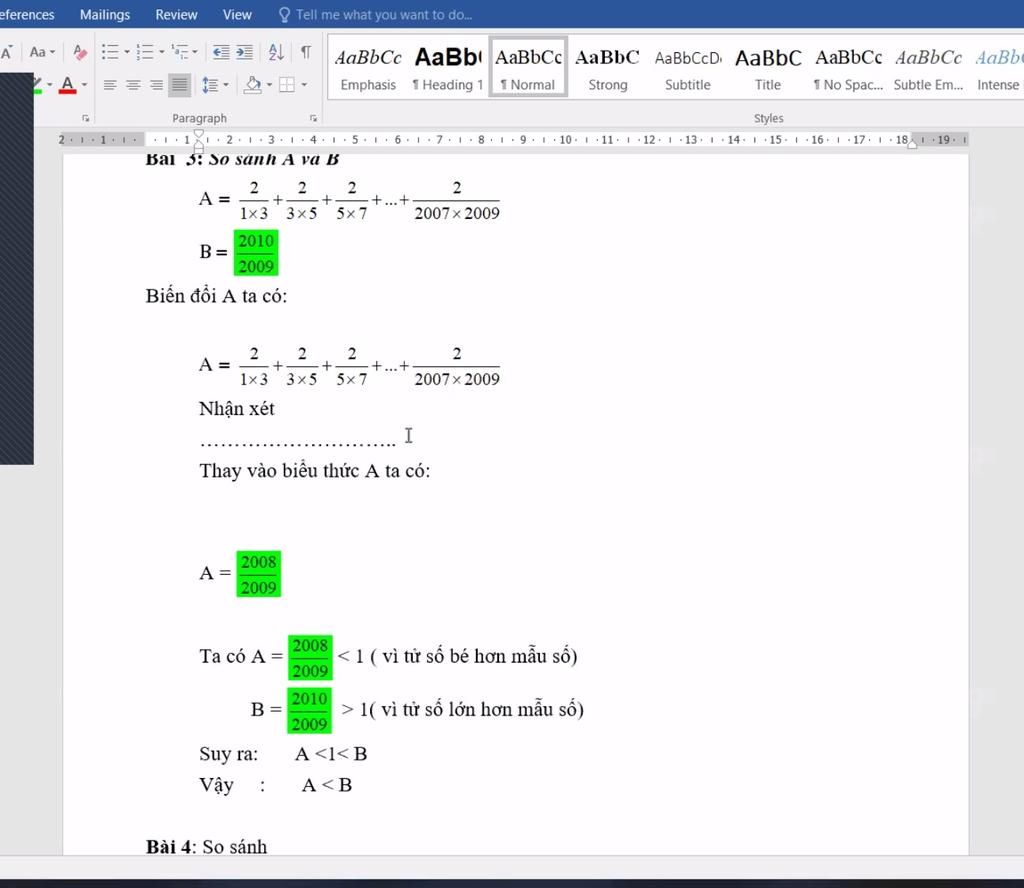Toggle Show/Hide paragraph marks
1024x888 pixels.
[306, 52]
